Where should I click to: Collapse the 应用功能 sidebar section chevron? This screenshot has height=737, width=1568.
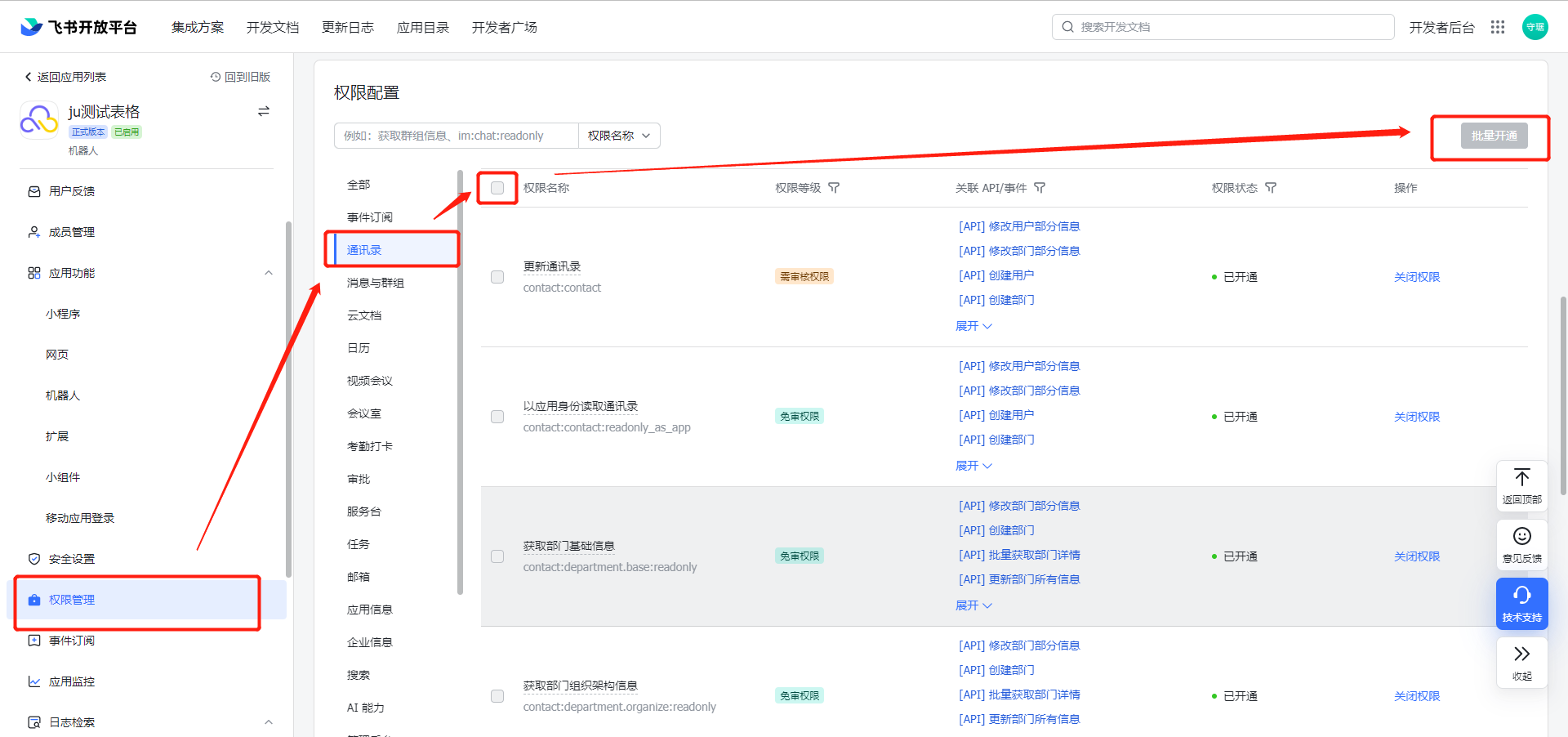269,273
